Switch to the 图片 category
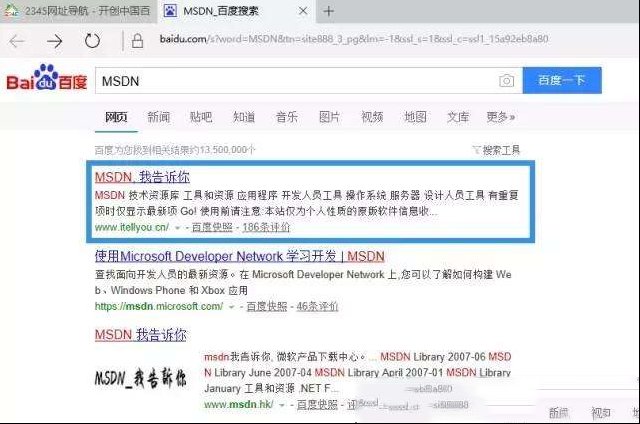Screen dimensions: 640x424 pos(329,118)
